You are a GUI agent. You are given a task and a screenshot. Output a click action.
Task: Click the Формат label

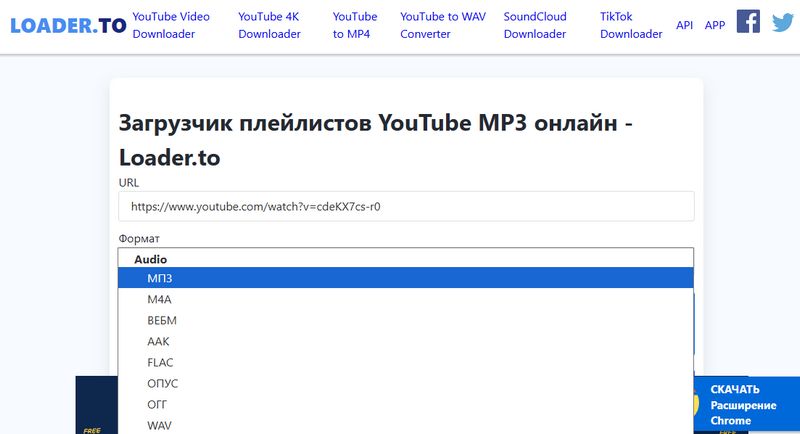(x=139, y=238)
